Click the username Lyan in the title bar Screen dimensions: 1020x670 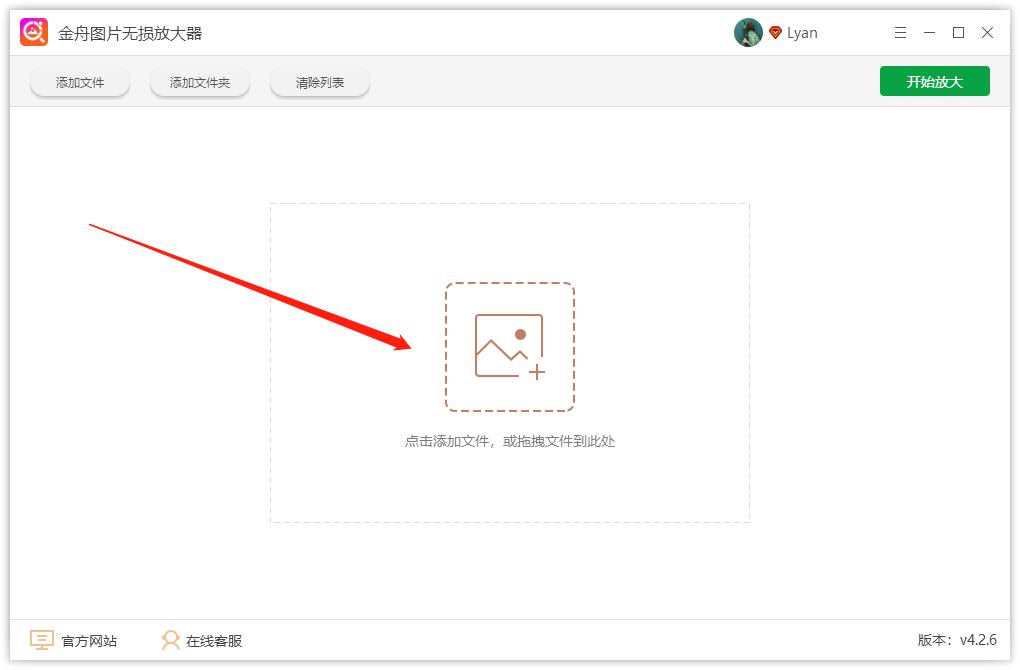coord(803,31)
